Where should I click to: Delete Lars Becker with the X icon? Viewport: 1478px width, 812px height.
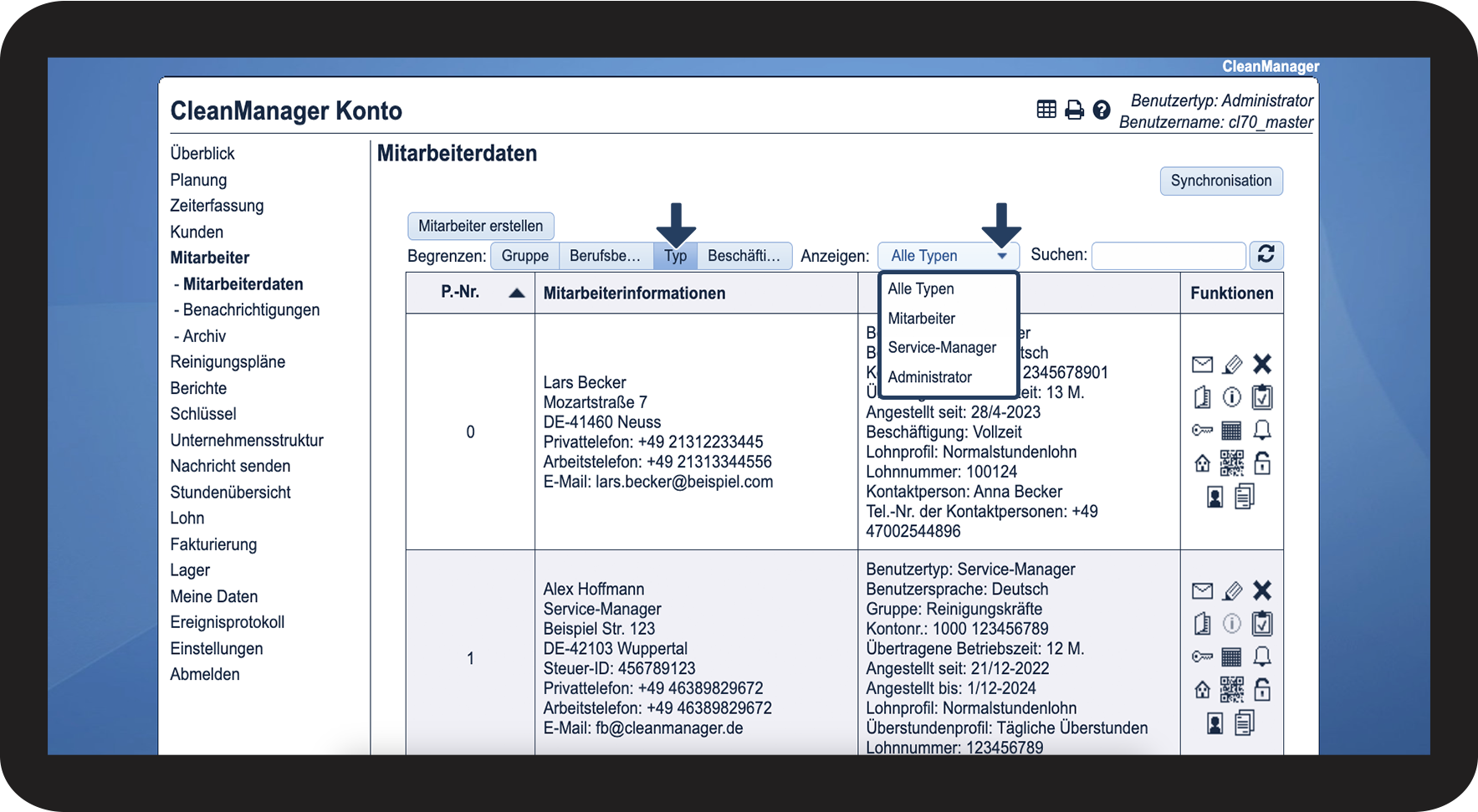[x=1262, y=364]
